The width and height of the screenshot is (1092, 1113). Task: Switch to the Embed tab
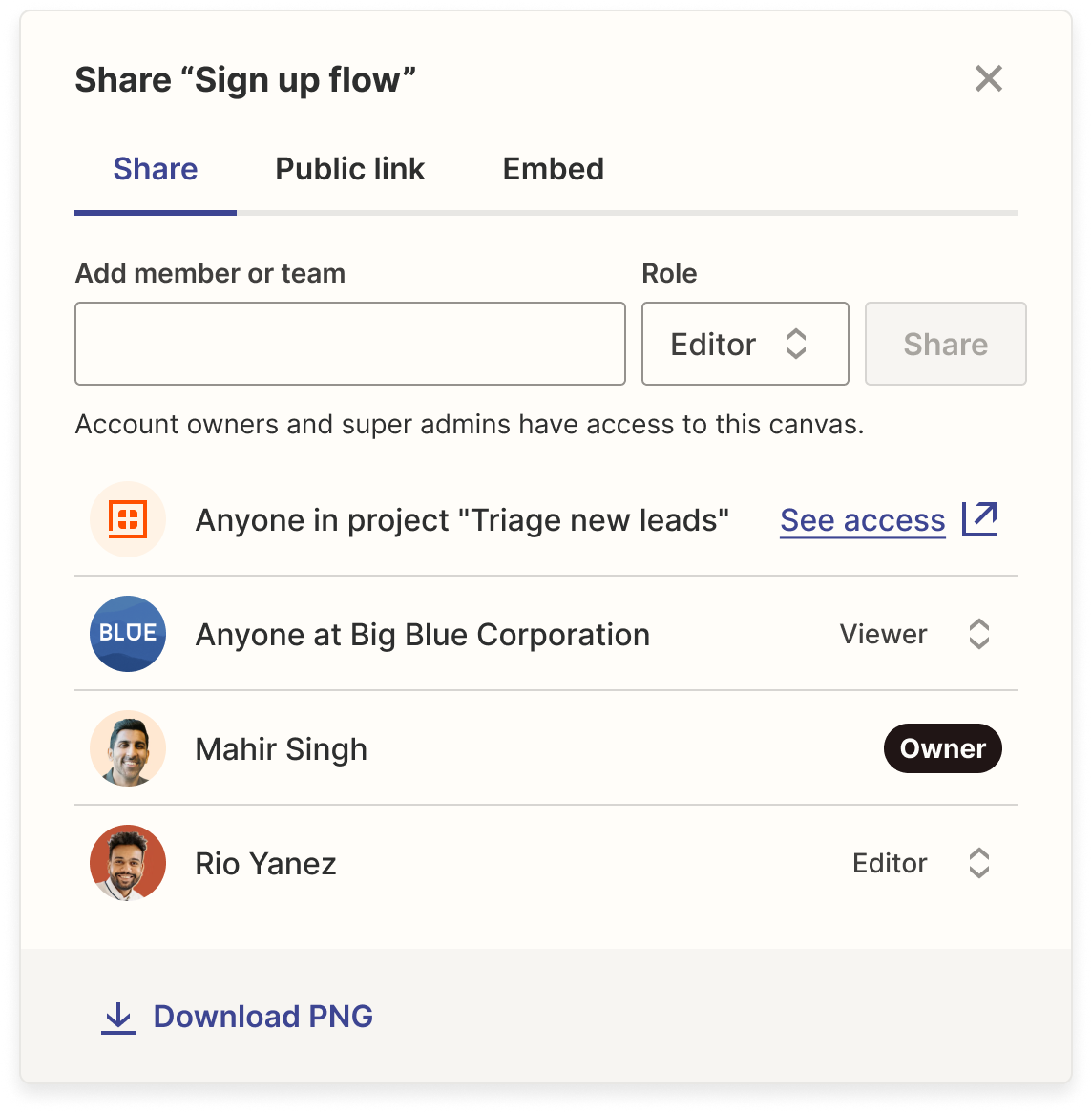click(x=553, y=169)
